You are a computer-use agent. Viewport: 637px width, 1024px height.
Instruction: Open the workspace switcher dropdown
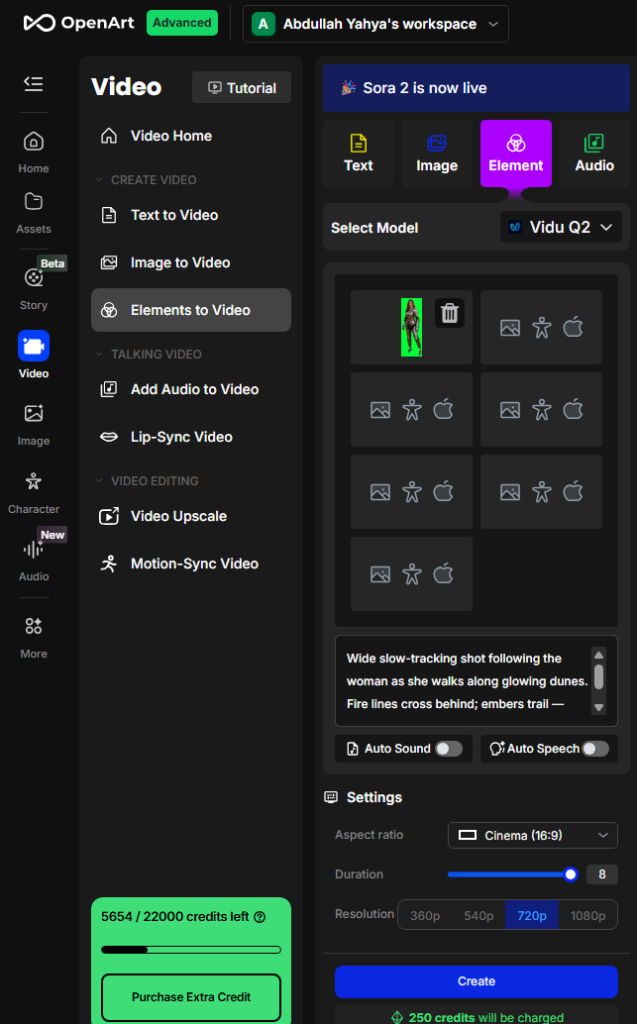coord(376,24)
